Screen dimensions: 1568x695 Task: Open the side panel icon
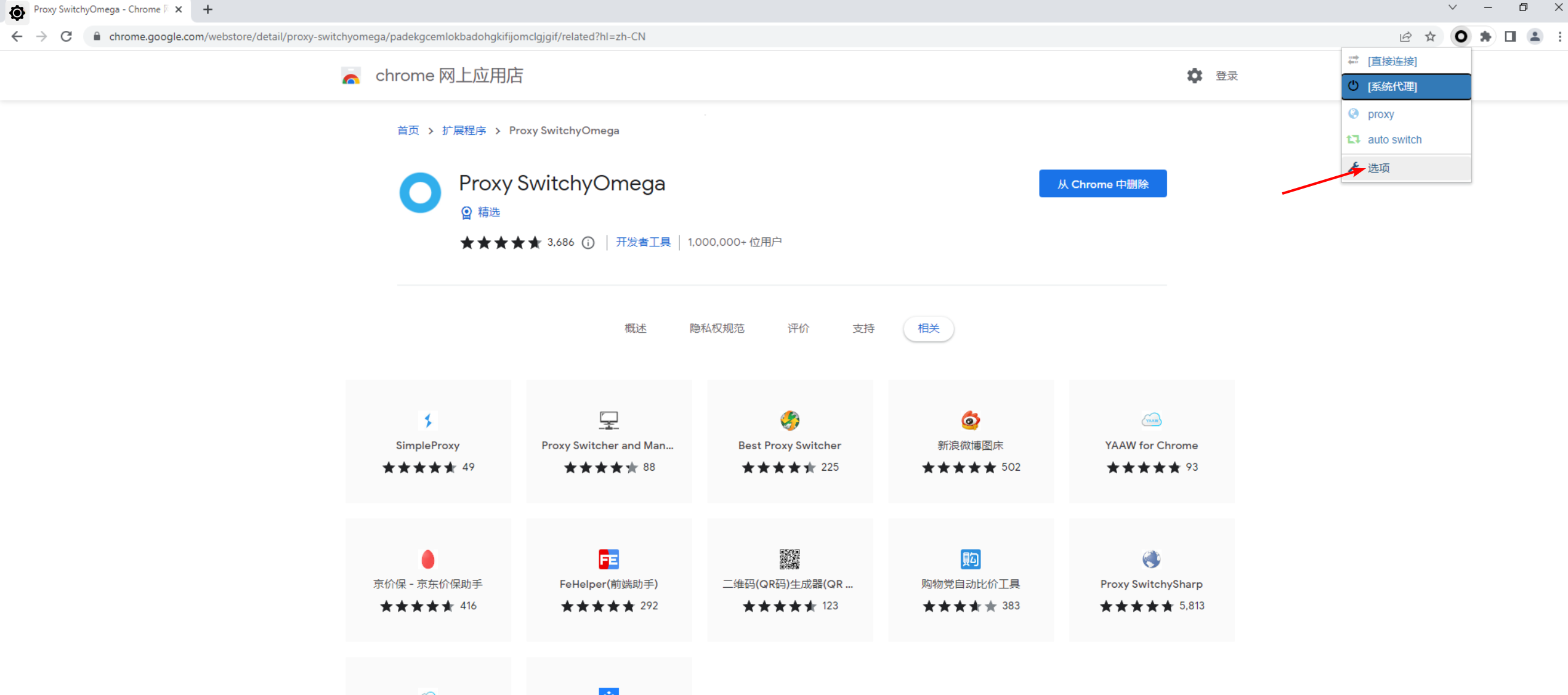pyautogui.click(x=1510, y=36)
